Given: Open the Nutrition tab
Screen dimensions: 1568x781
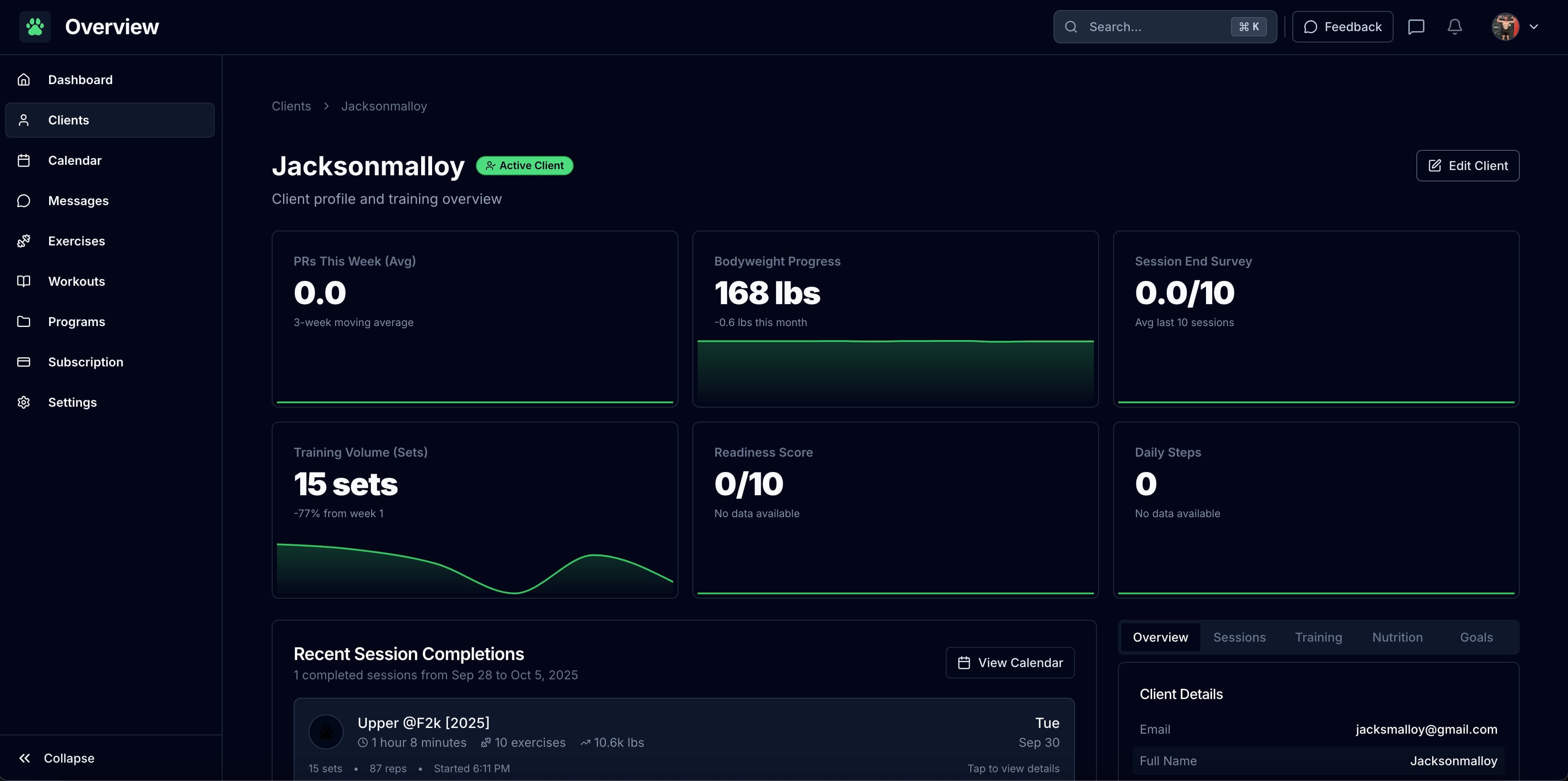Looking at the screenshot, I should point(1396,637).
